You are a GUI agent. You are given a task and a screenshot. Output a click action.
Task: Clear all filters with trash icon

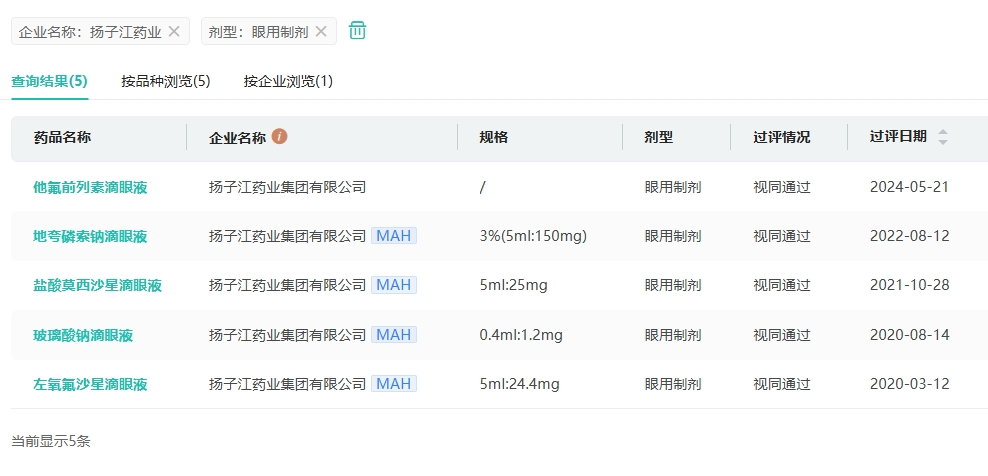click(357, 31)
